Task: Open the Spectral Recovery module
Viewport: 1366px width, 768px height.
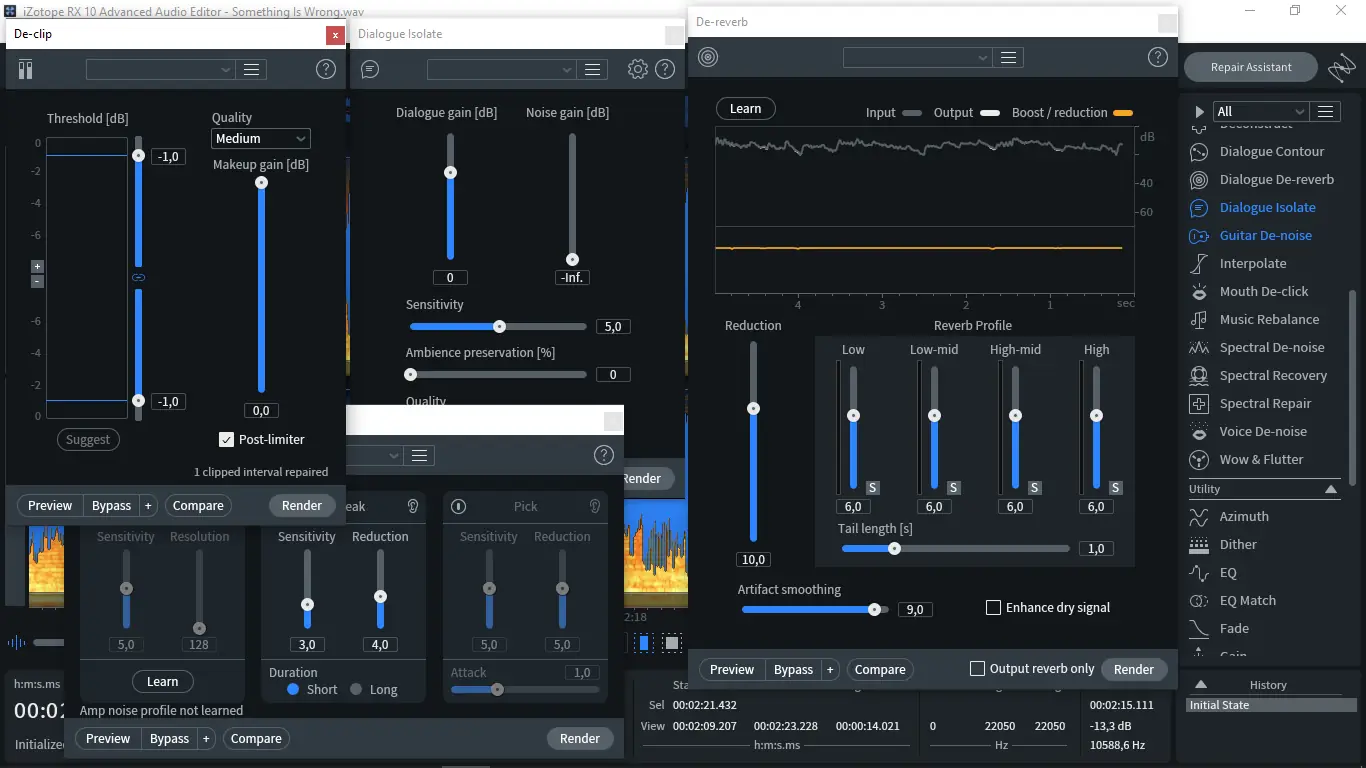Action: click(x=1274, y=376)
